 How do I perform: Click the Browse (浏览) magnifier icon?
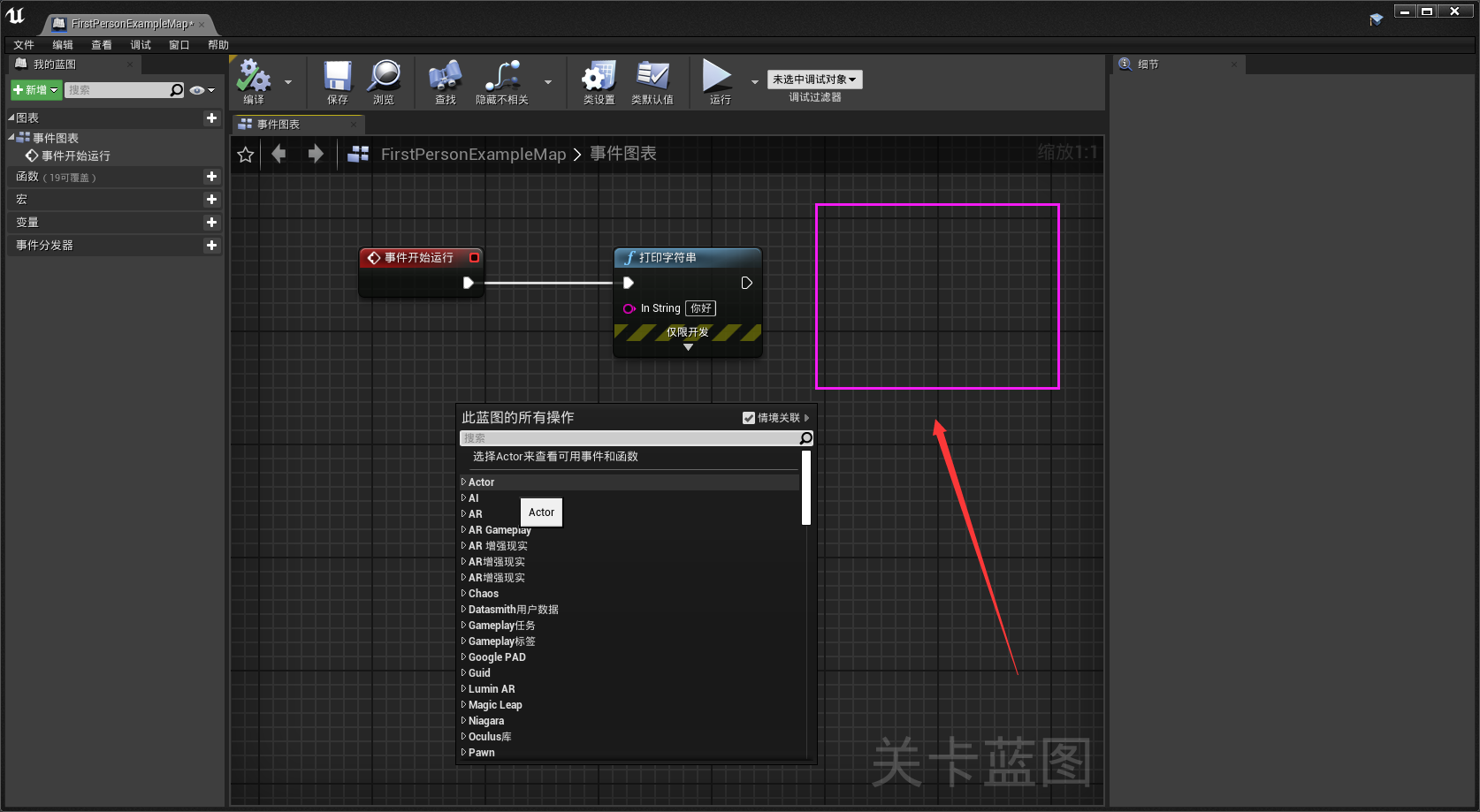(385, 76)
